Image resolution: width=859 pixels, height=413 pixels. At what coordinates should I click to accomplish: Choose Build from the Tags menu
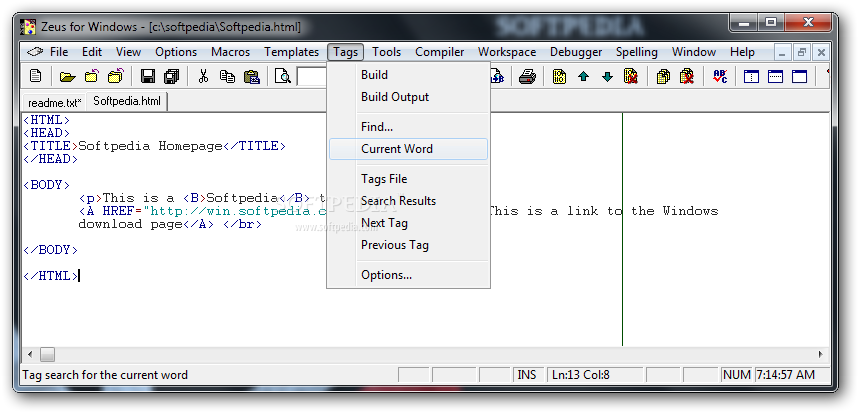tap(408, 75)
